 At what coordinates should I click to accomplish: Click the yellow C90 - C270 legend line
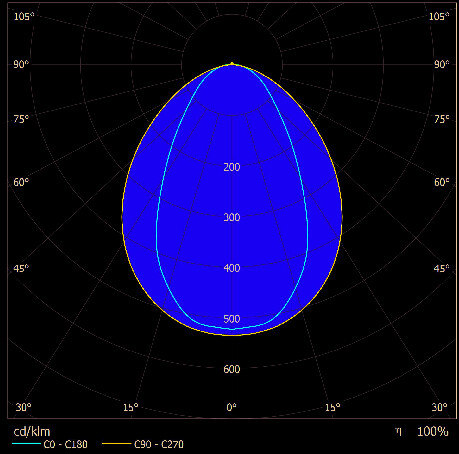point(116,443)
